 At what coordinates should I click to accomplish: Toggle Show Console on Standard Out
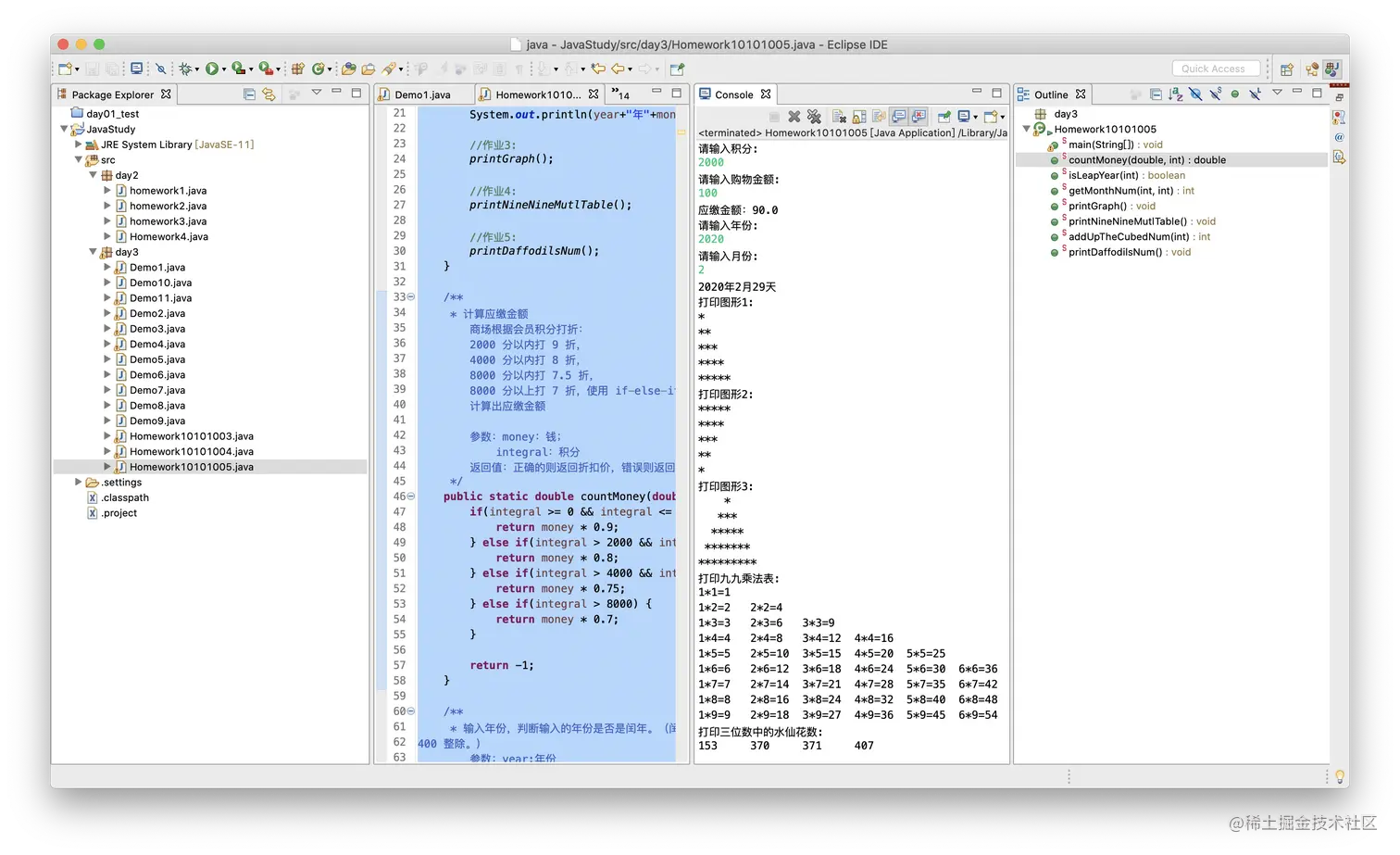click(899, 117)
